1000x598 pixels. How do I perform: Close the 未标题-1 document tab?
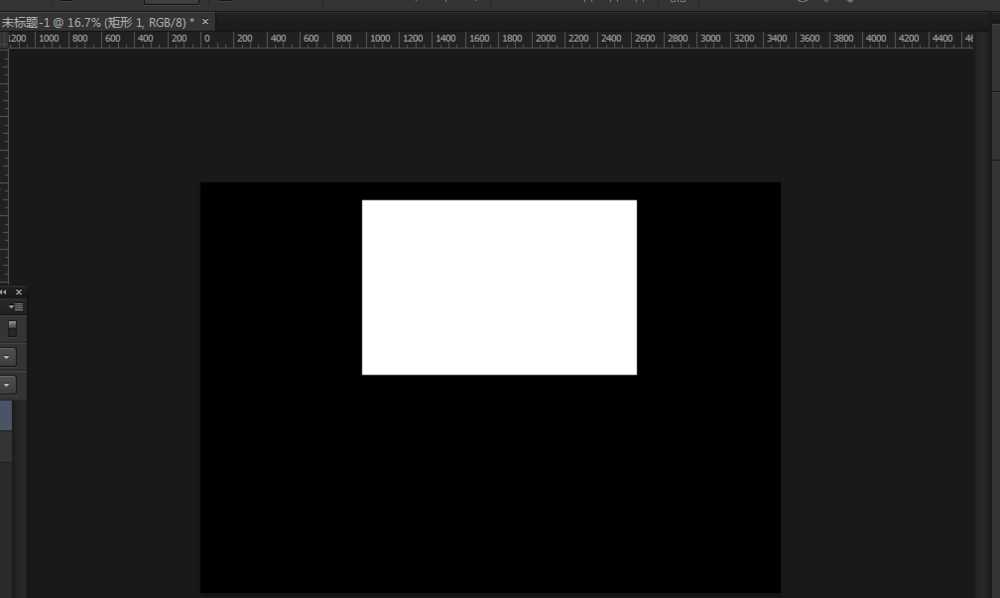pyautogui.click(x=206, y=21)
